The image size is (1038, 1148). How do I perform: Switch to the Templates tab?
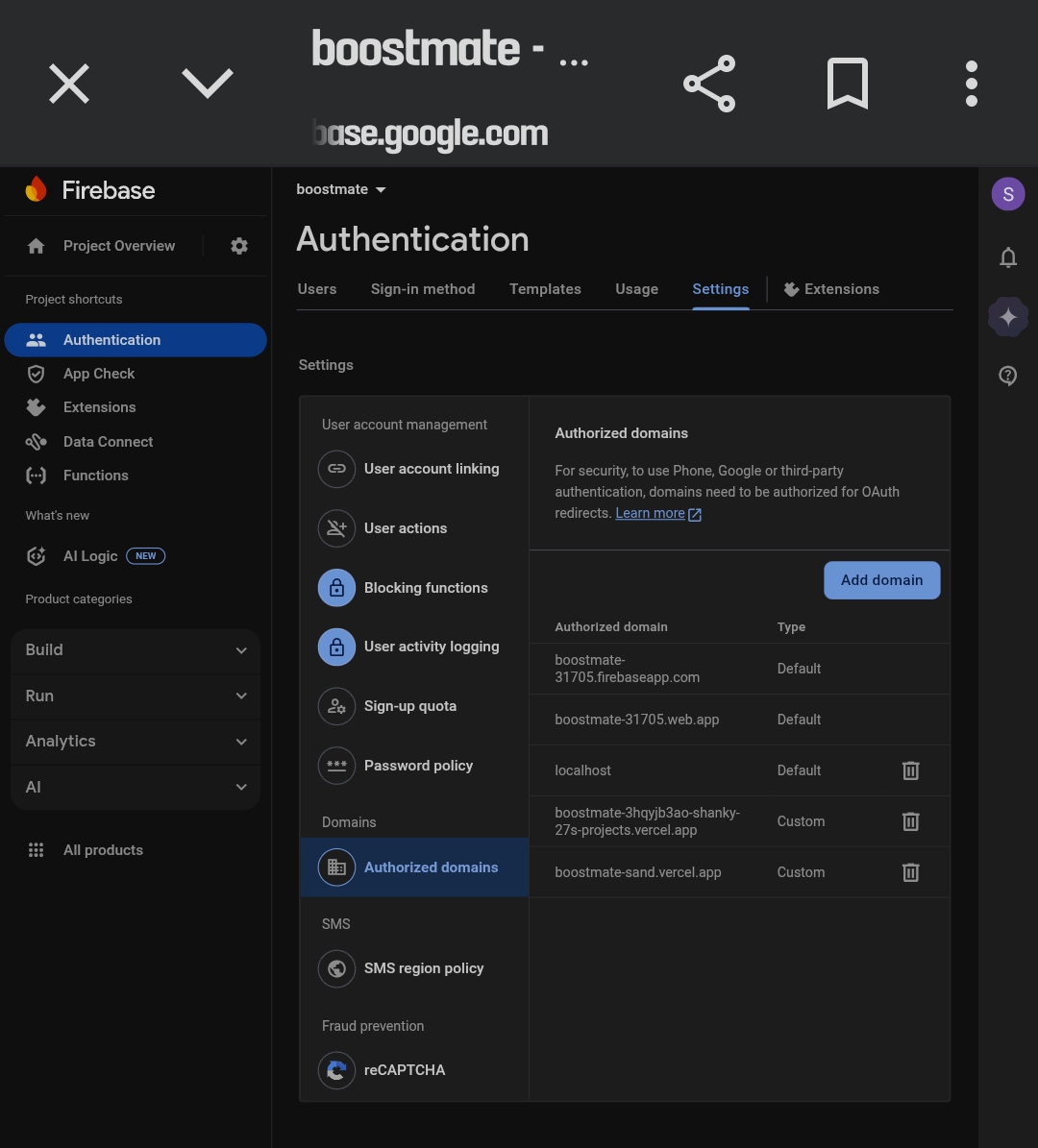545,289
